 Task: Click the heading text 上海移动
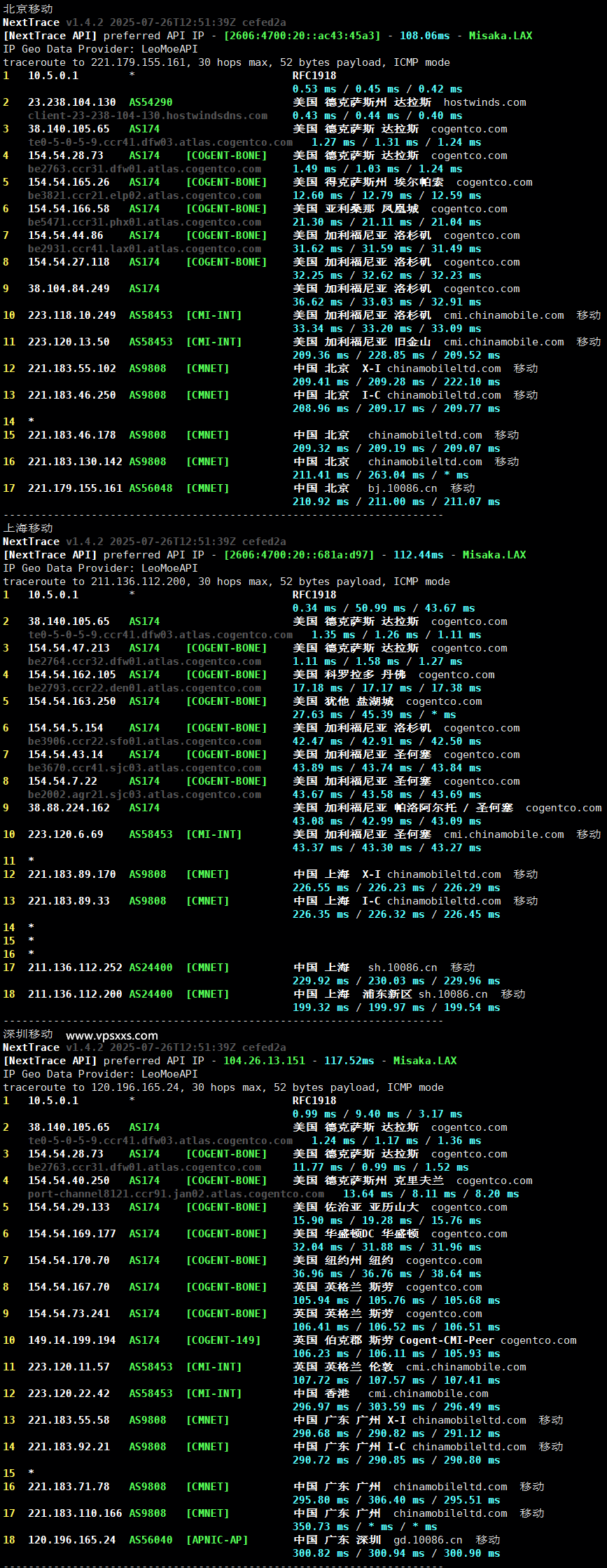[28, 528]
